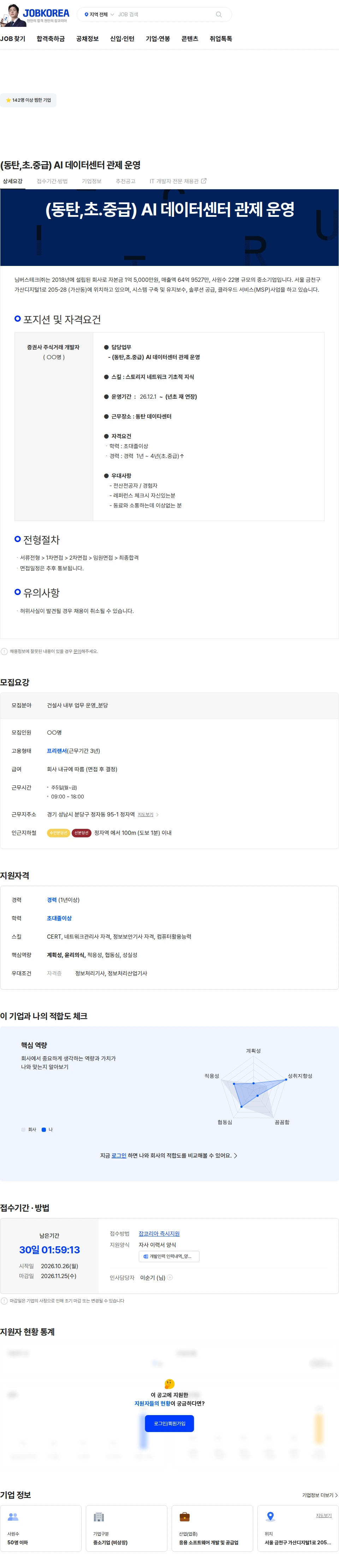Click the 회사 legend swatch
Viewport: 339px width, 1568px height.
[24, 1129]
